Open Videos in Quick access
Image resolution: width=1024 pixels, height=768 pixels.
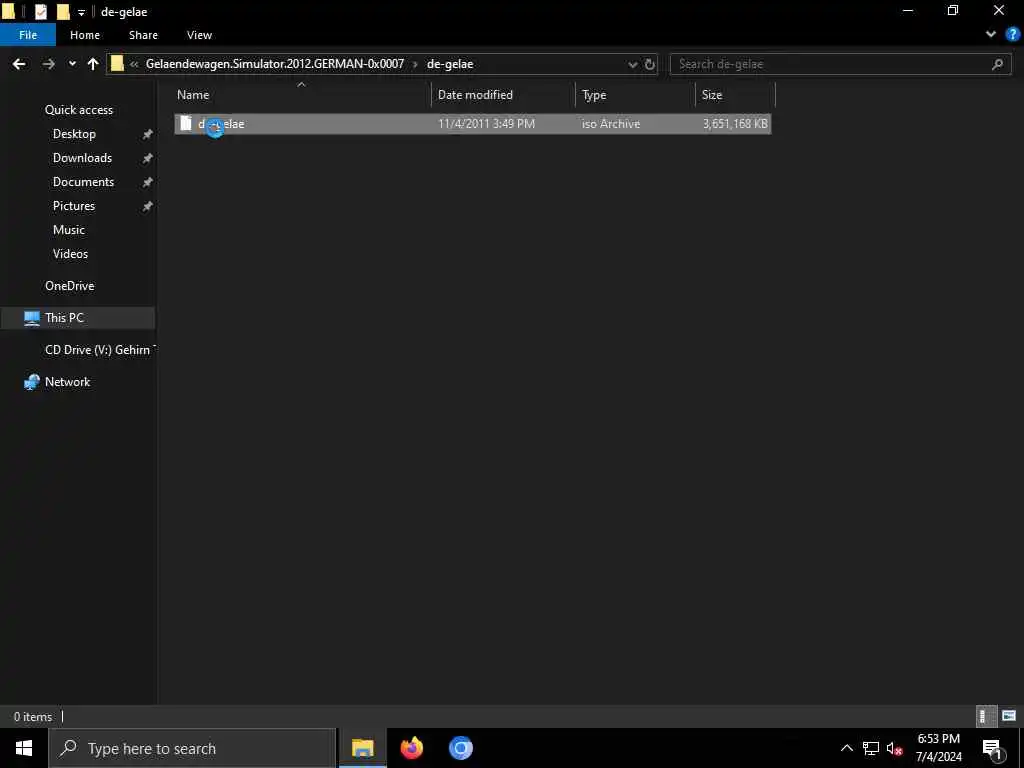tap(71, 254)
